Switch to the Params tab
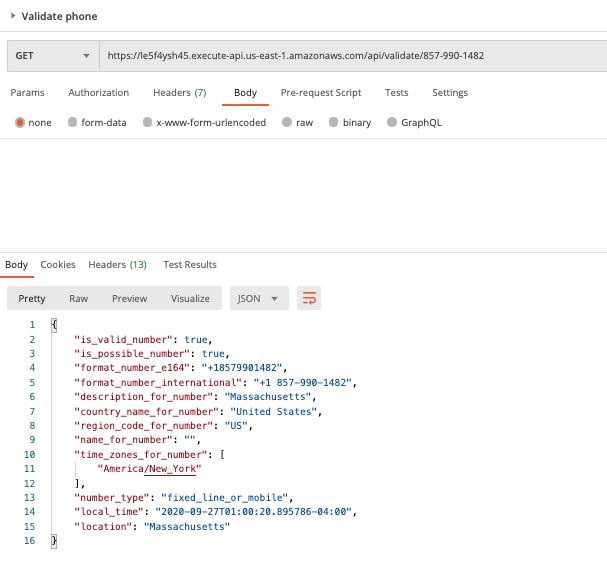Image resolution: width=607 pixels, height=573 pixels. (x=27, y=93)
